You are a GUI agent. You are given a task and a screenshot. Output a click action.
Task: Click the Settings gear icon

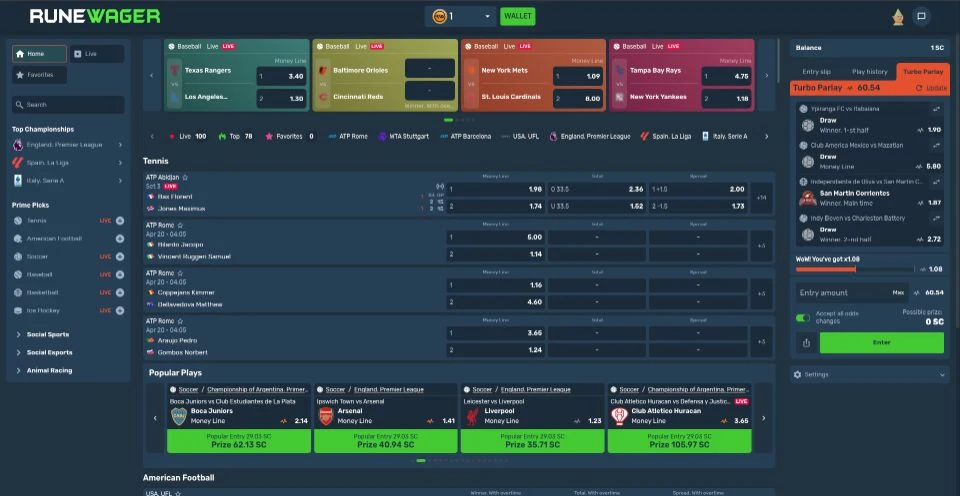(x=797, y=374)
